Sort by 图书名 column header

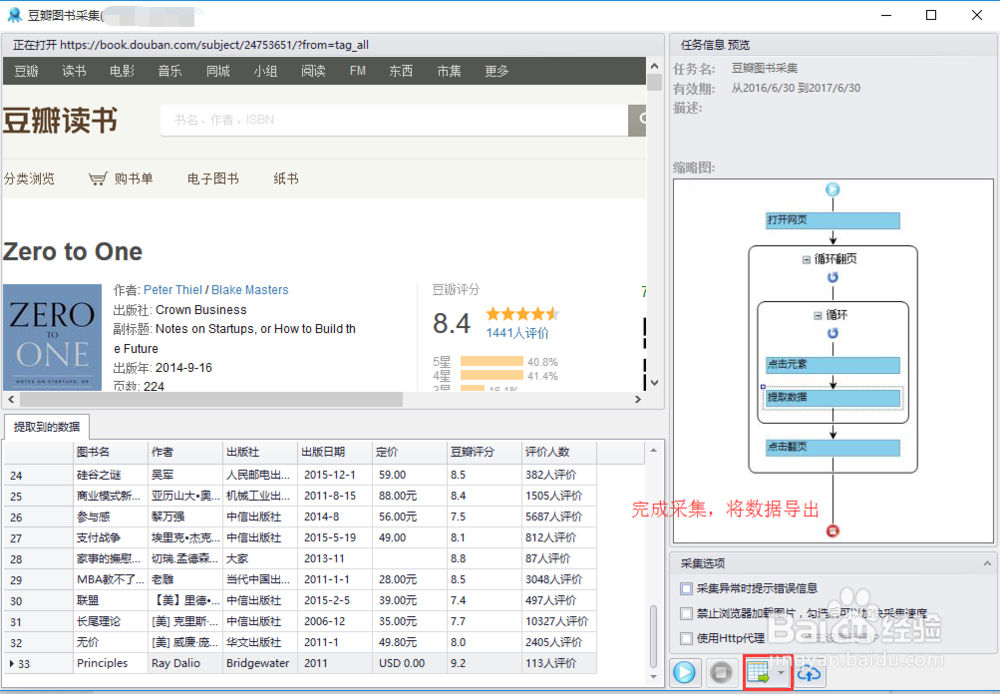point(111,452)
